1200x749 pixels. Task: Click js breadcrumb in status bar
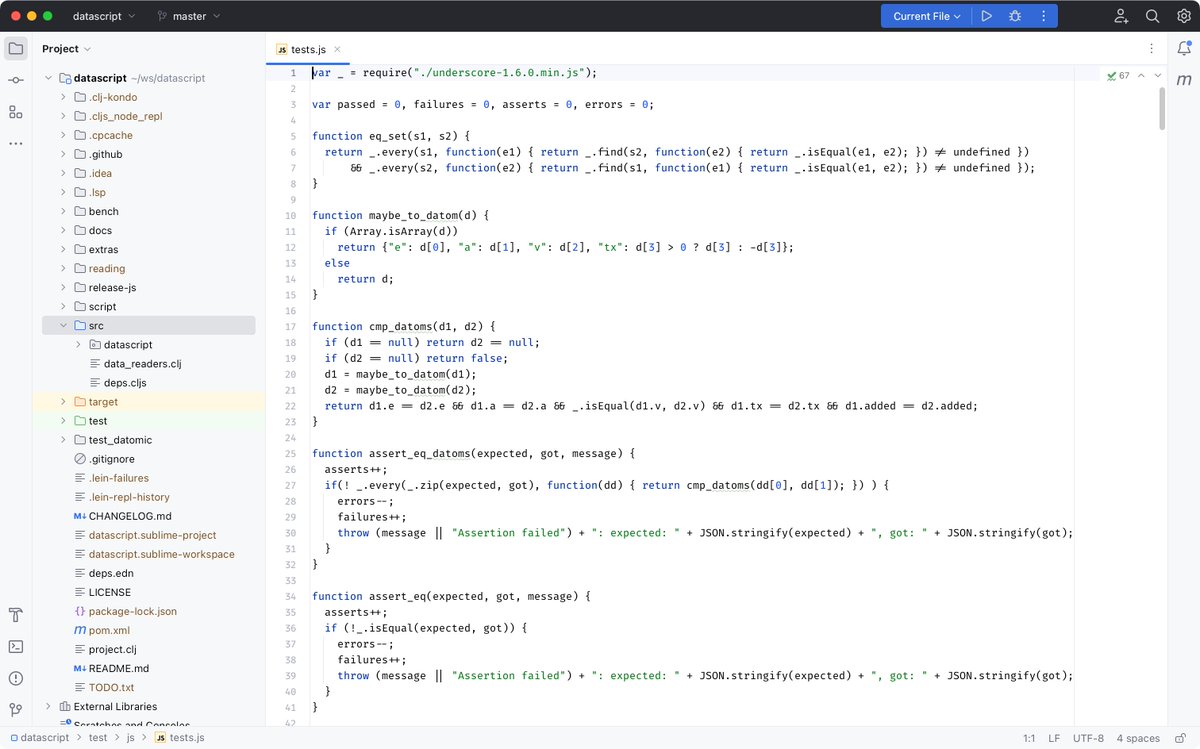coord(131,738)
